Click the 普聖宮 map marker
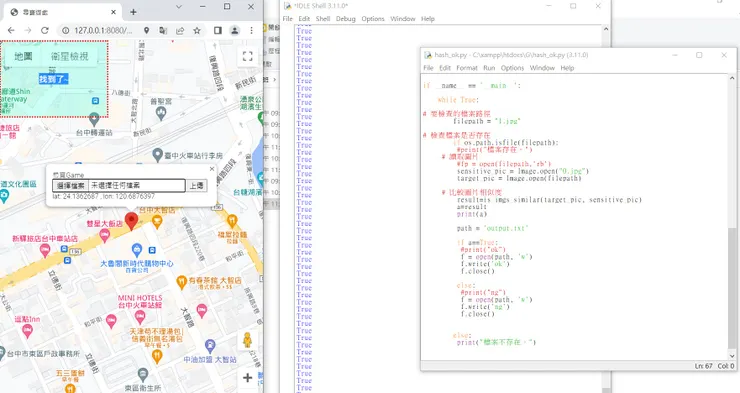Viewport: 740px width, 393px height. [x=161, y=113]
